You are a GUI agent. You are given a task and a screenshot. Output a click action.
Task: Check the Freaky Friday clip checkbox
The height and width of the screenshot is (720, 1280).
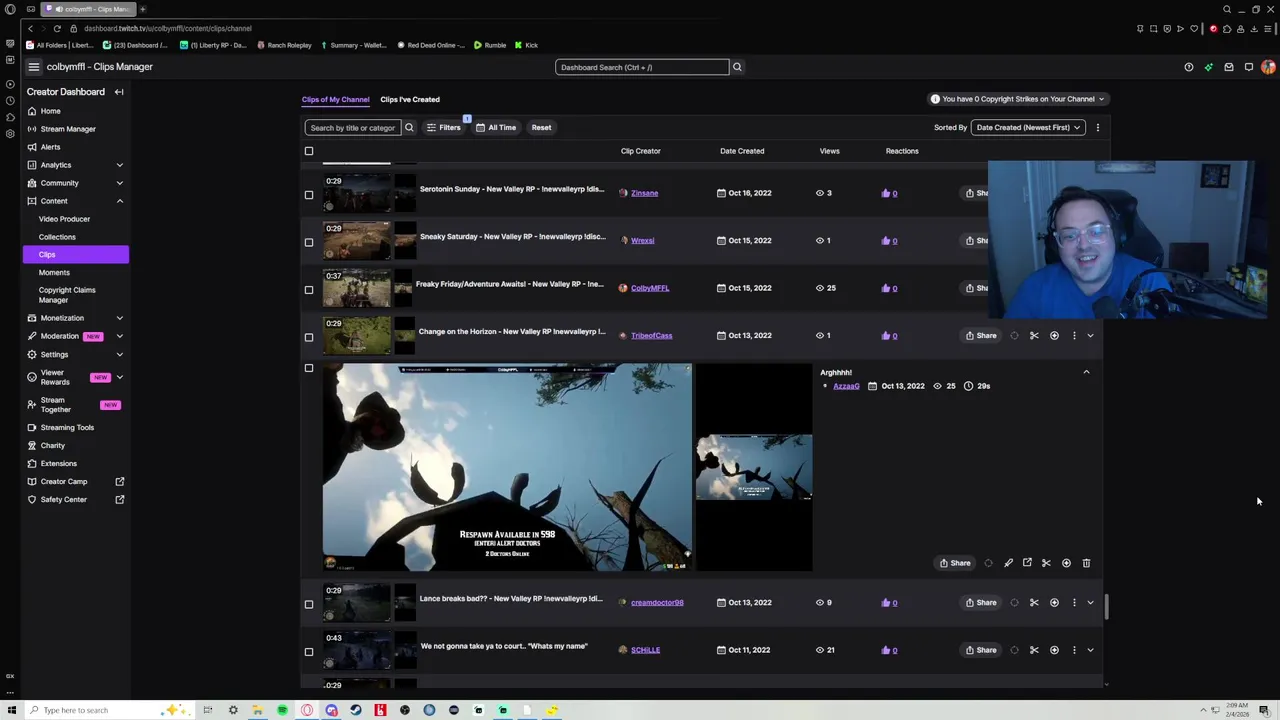click(309, 289)
